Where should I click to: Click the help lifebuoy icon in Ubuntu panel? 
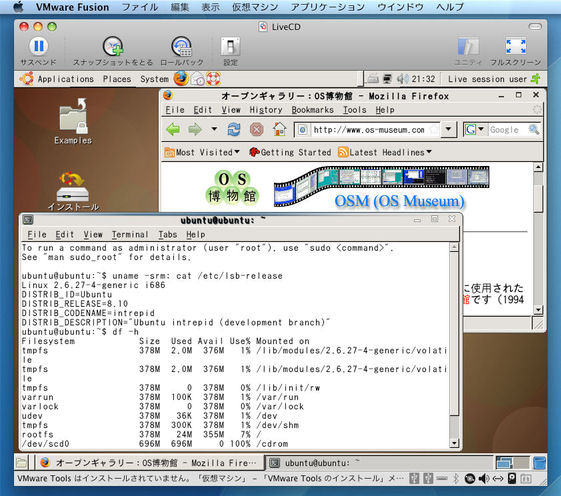click(213, 79)
